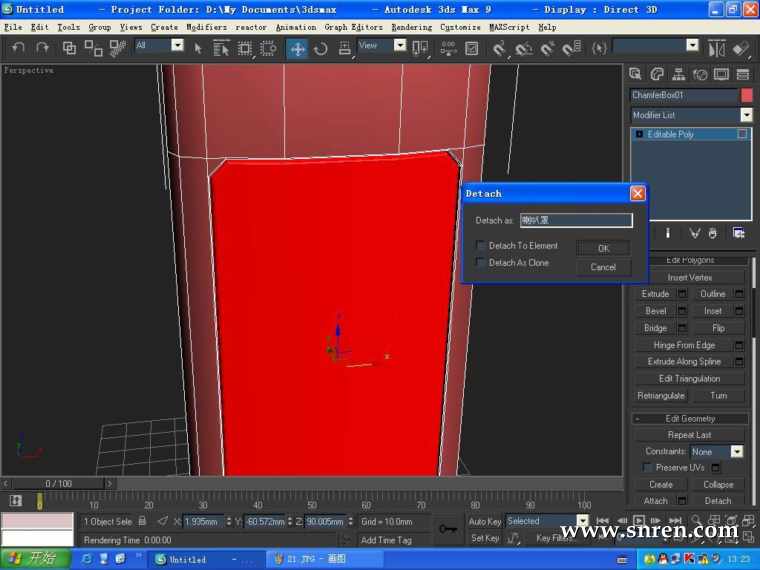The width and height of the screenshot is (760, 570).
Task: Open the Graph Editors menu
Action: (353, 28)
